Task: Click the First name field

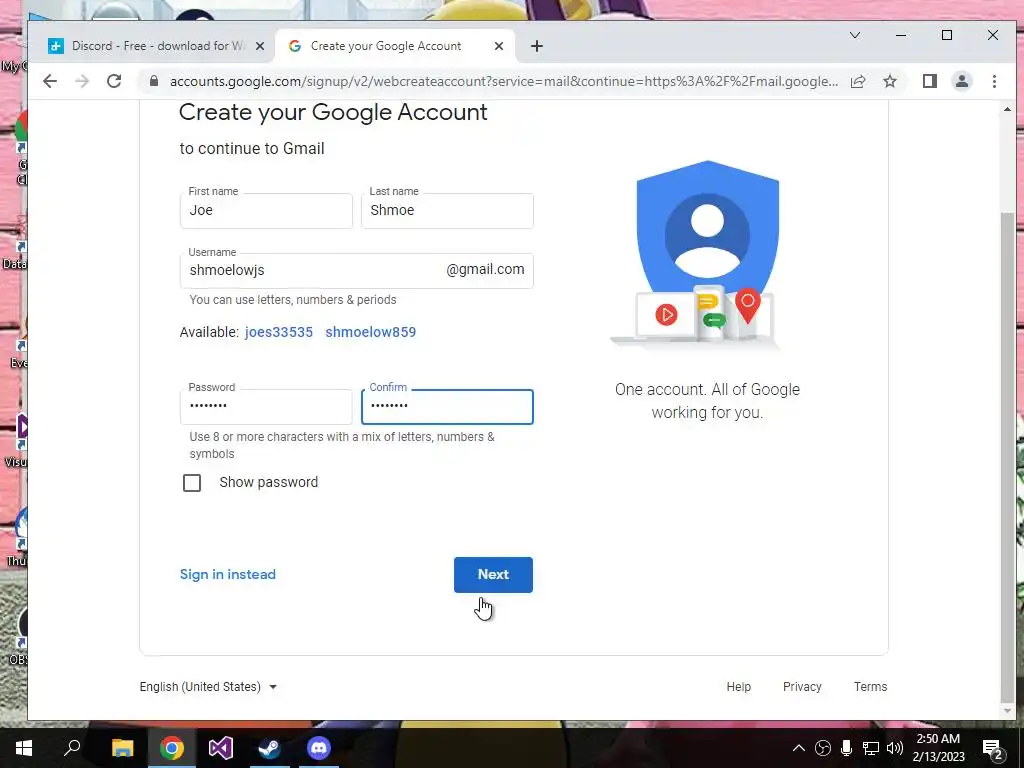Action: pyautogui.click(x=266, y=210)
